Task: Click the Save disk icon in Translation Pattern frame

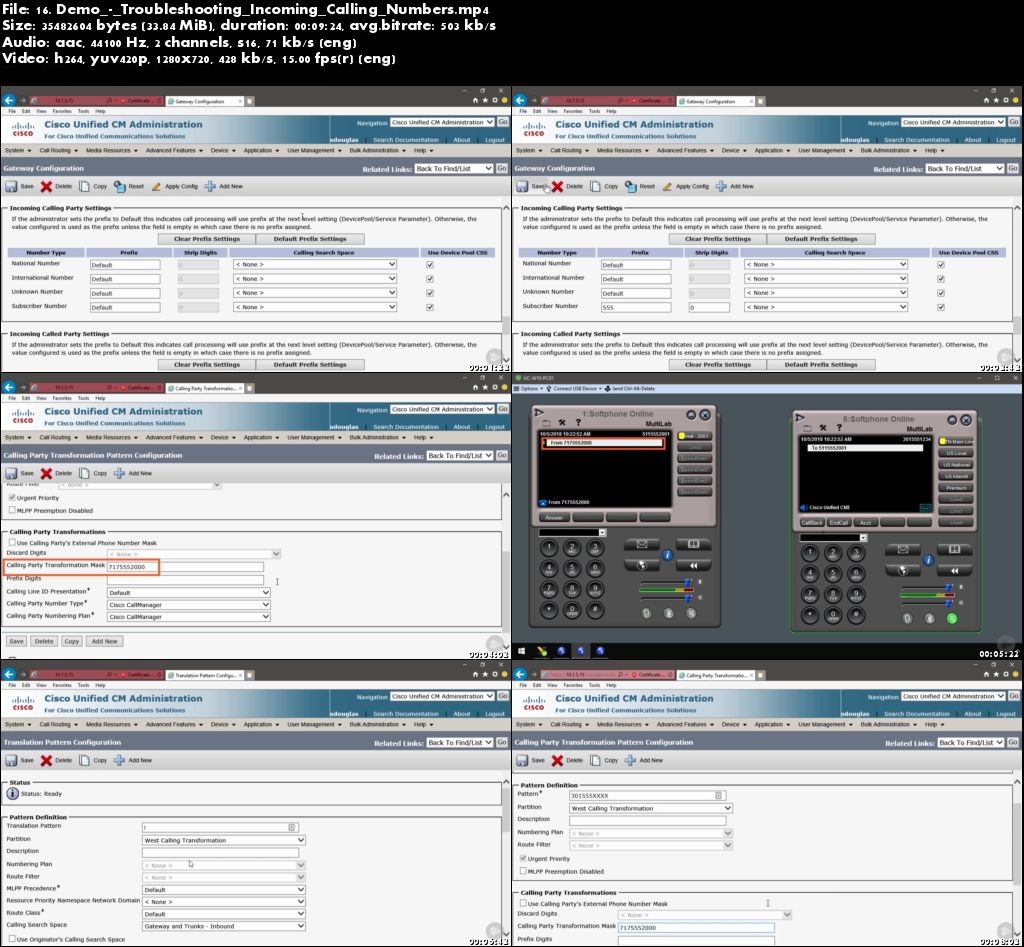Action: [x=11, y=760]
